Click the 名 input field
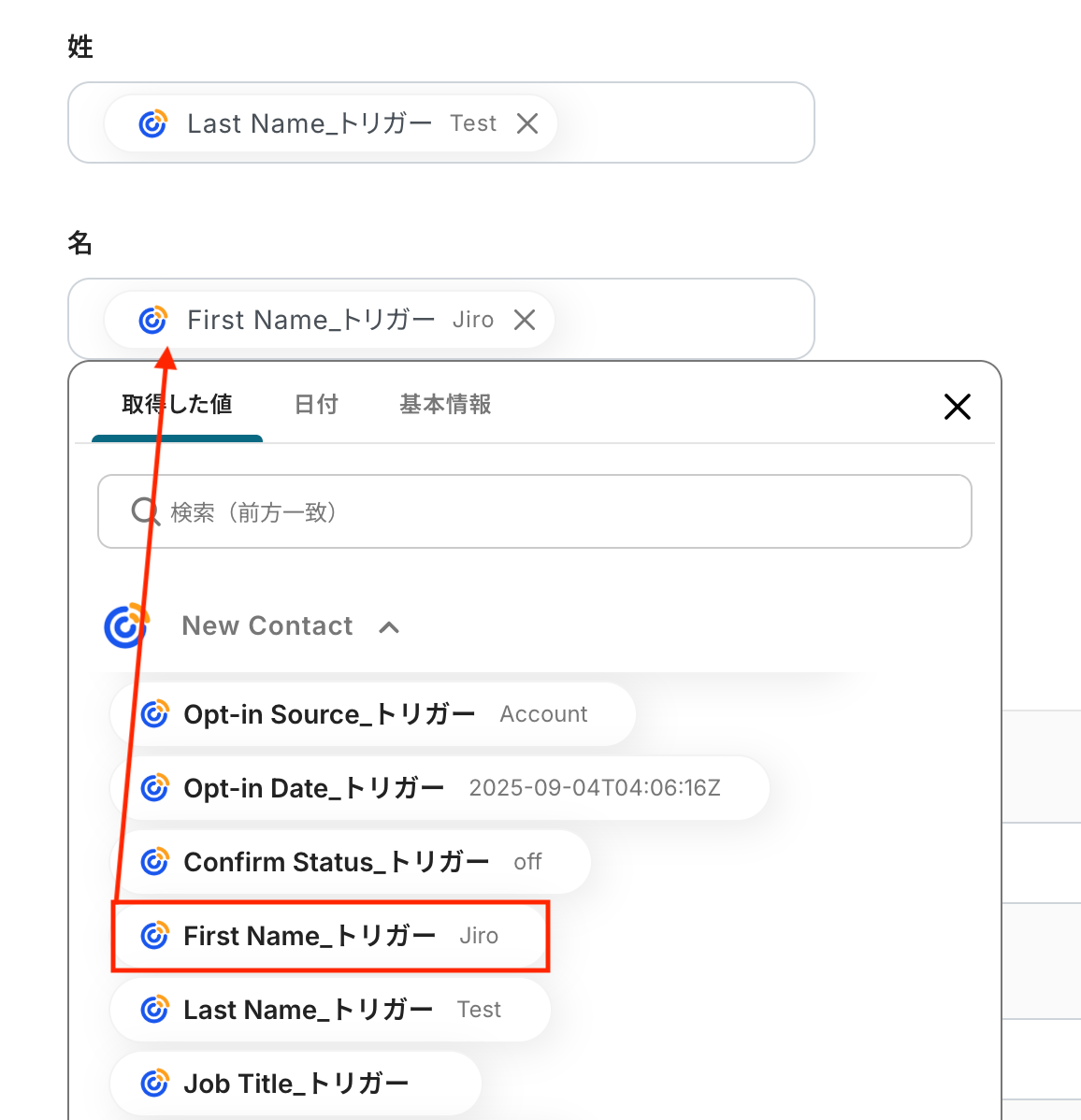1081x1120 pixels. pyautogui.click(x=683, y=320)
